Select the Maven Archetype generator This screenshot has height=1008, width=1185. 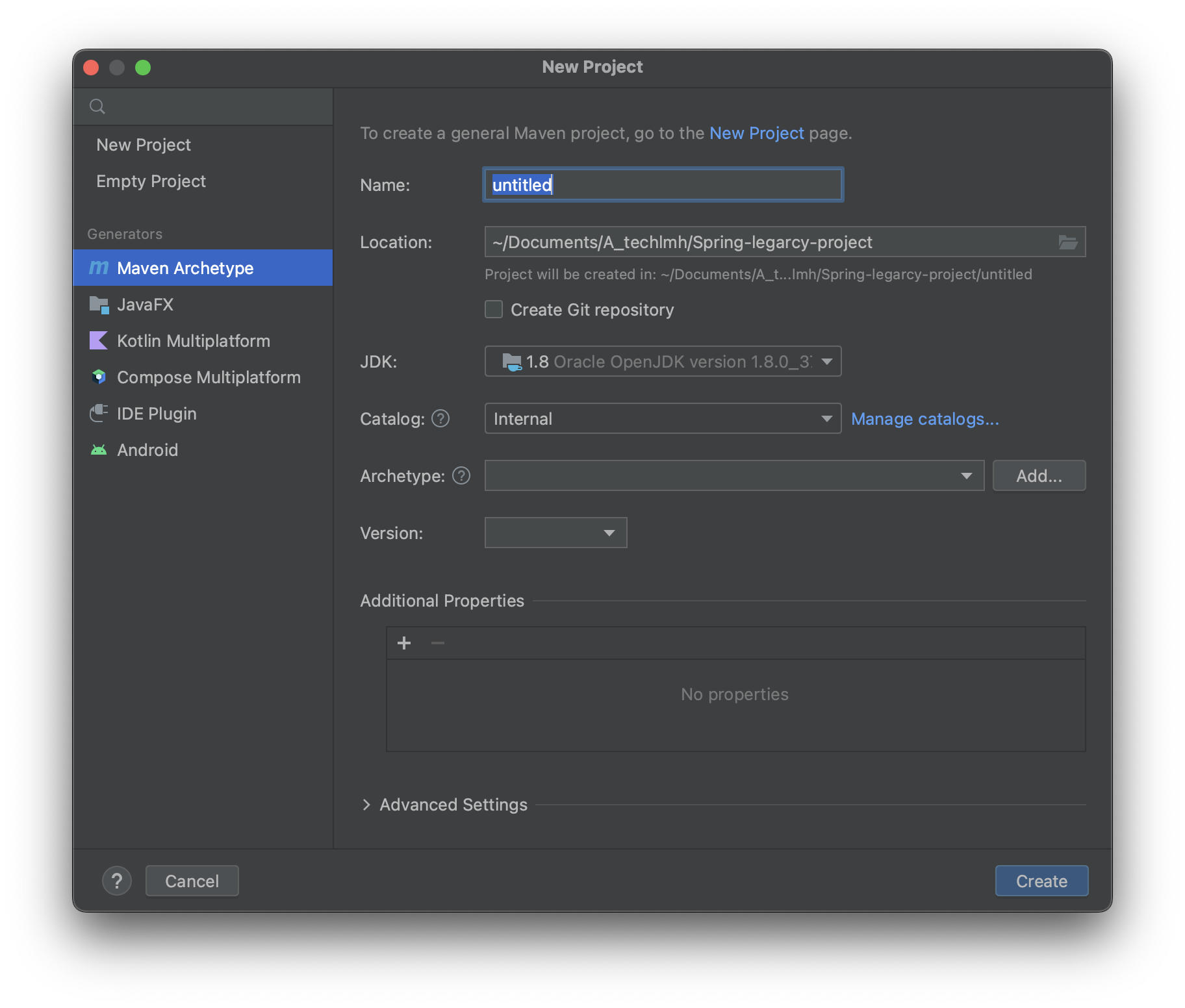point(203,268)
